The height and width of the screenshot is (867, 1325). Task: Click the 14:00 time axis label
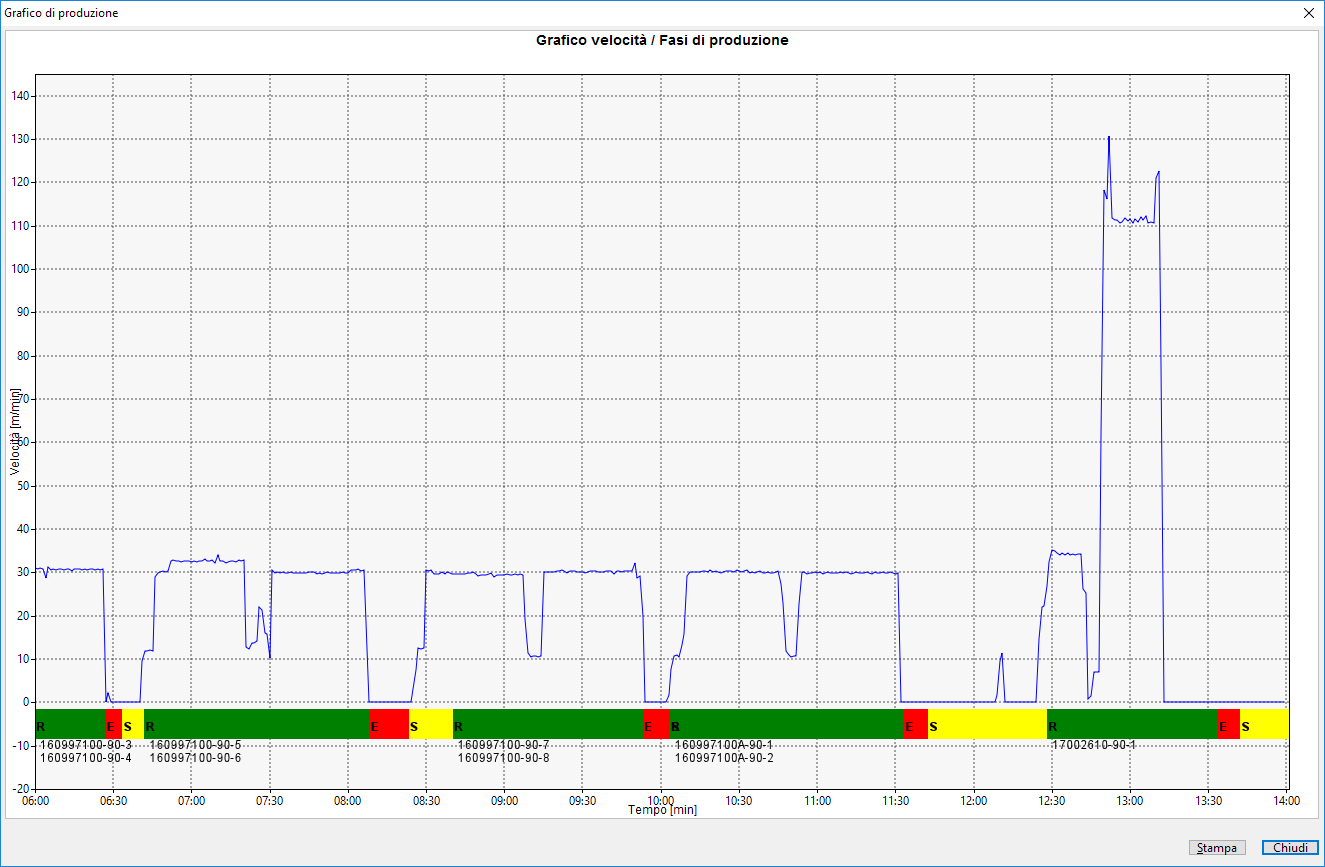coord(1286,801)
